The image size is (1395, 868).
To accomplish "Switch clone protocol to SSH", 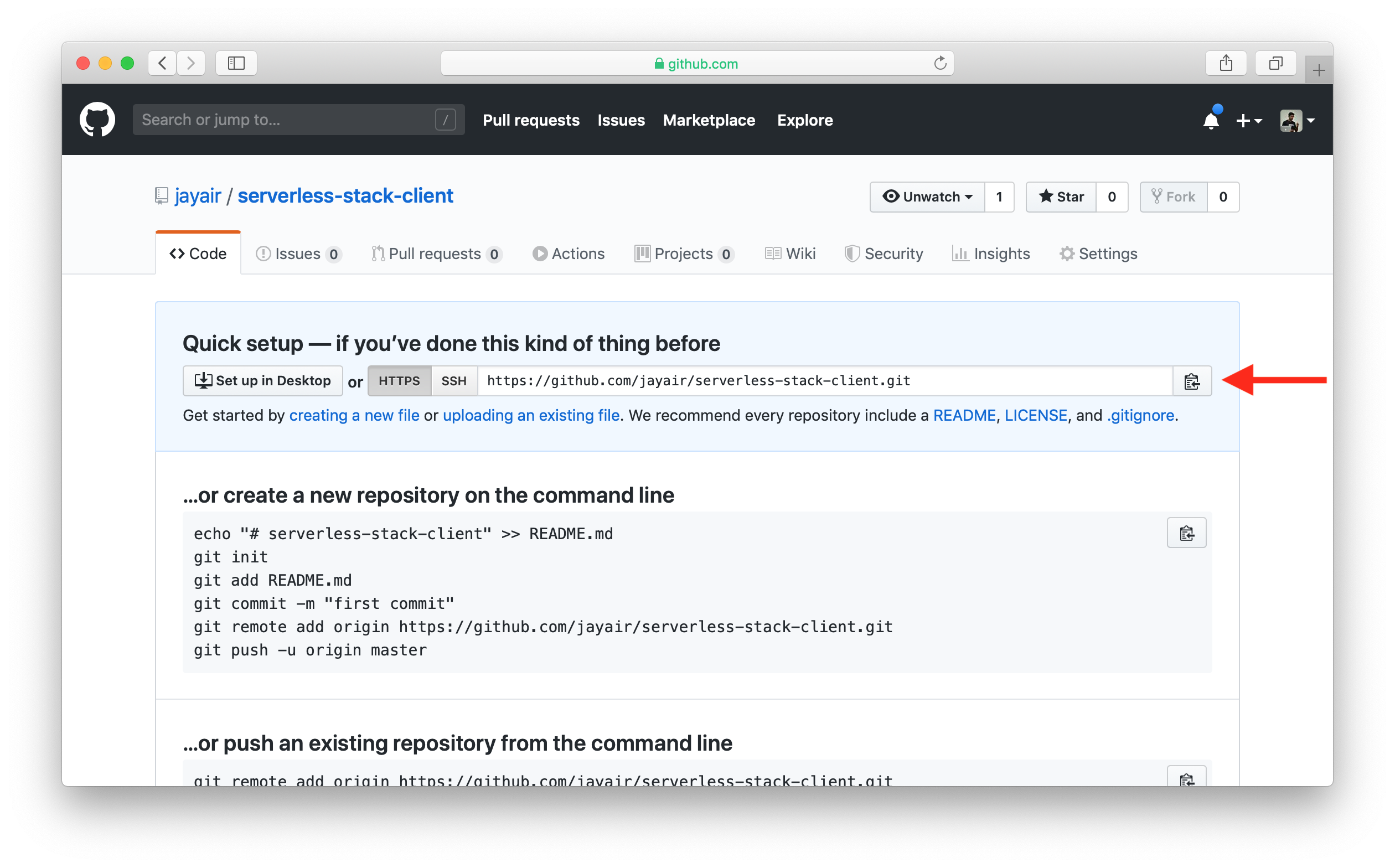I will (453, 381).
